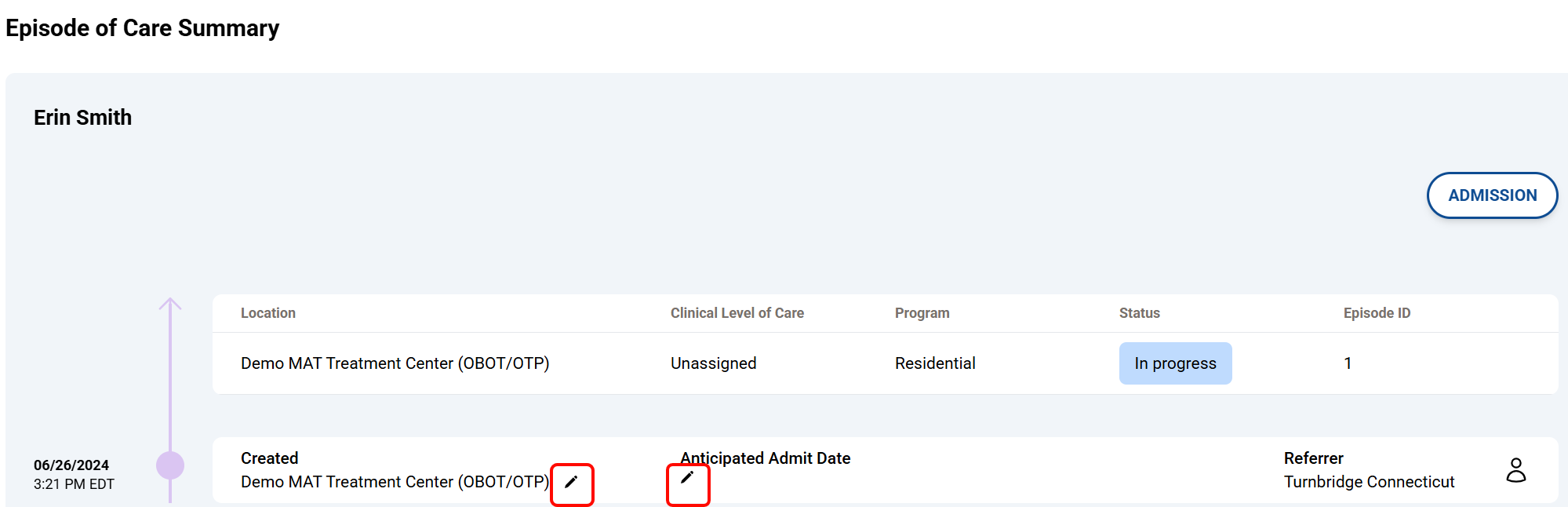Image resolution: width=1568 pixels, height=507 pixels.
Task: Edit the Anticipated Admit Date with pencil icon
Action: [687, 478]
